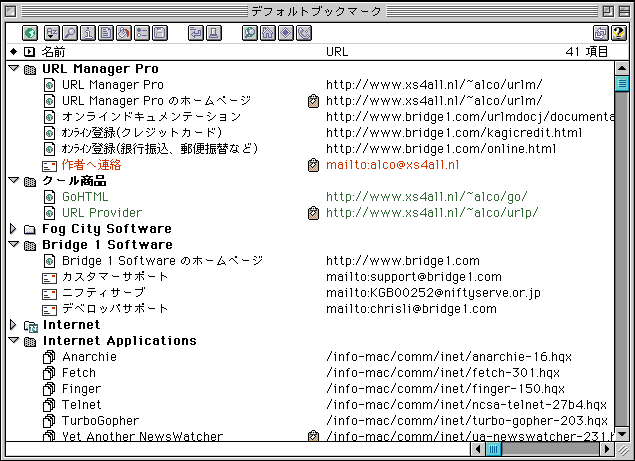Select the Finger bookmark row

(310, 389)
